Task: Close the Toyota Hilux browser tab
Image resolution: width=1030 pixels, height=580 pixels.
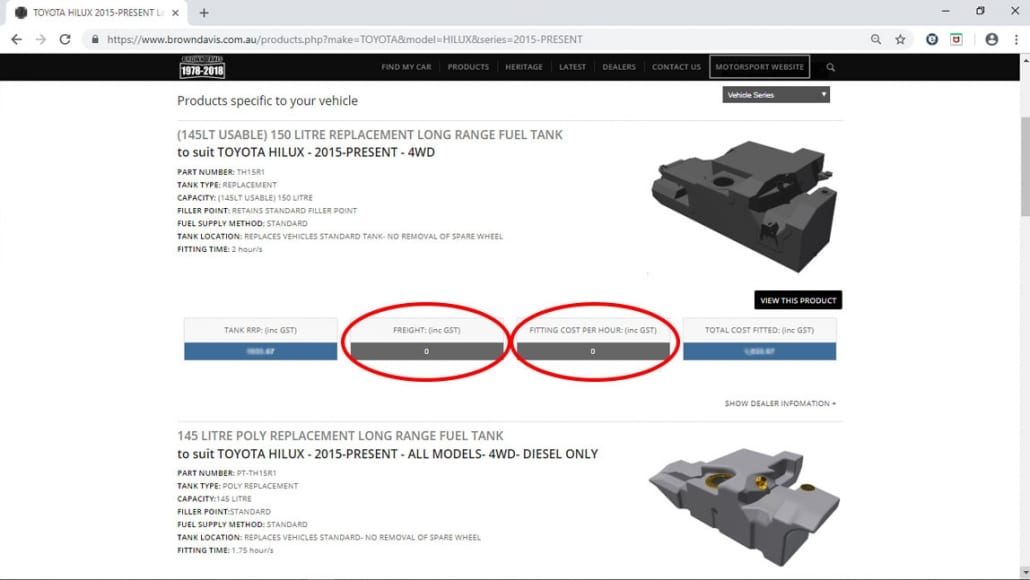Action: point(175,12)
